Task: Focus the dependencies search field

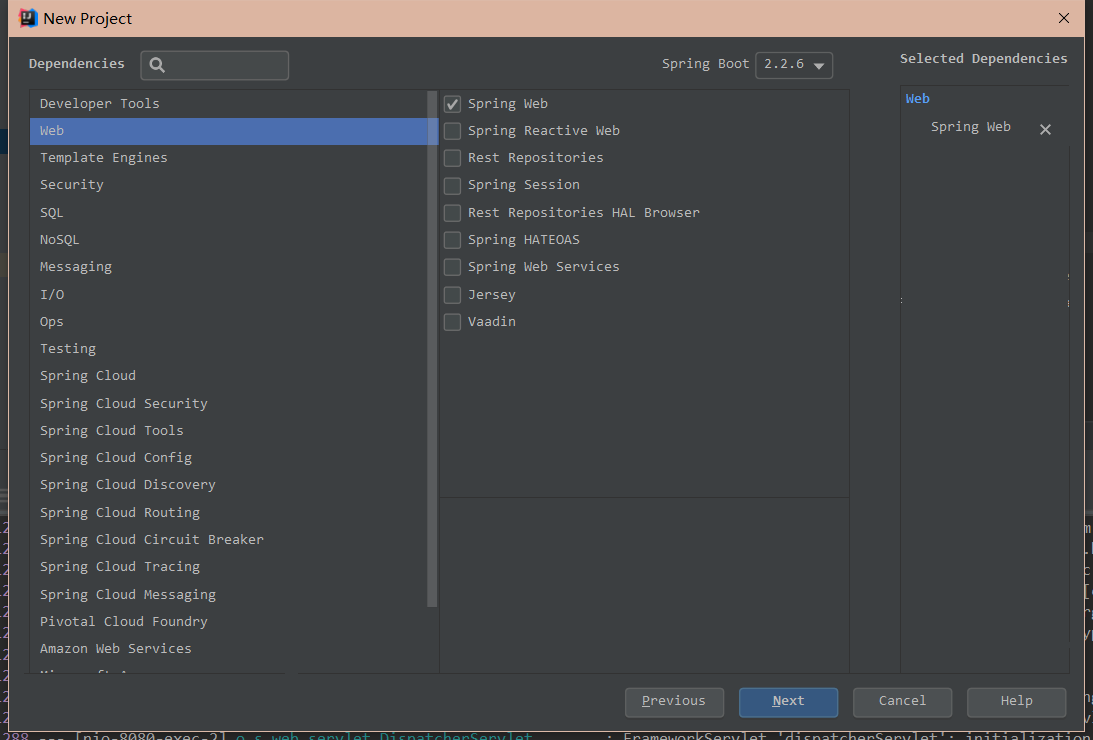Action: (215, 65)
